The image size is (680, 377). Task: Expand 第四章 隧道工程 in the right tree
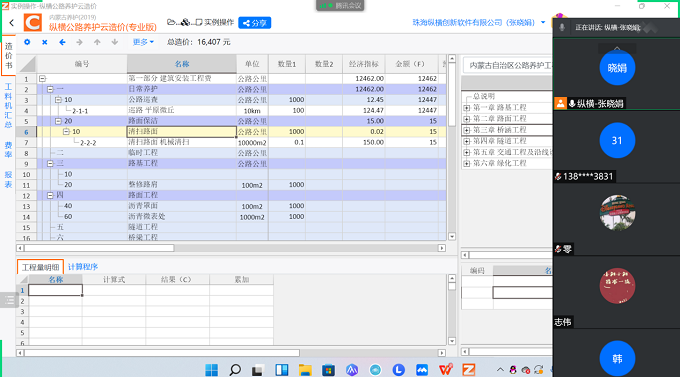coord(467,141)
